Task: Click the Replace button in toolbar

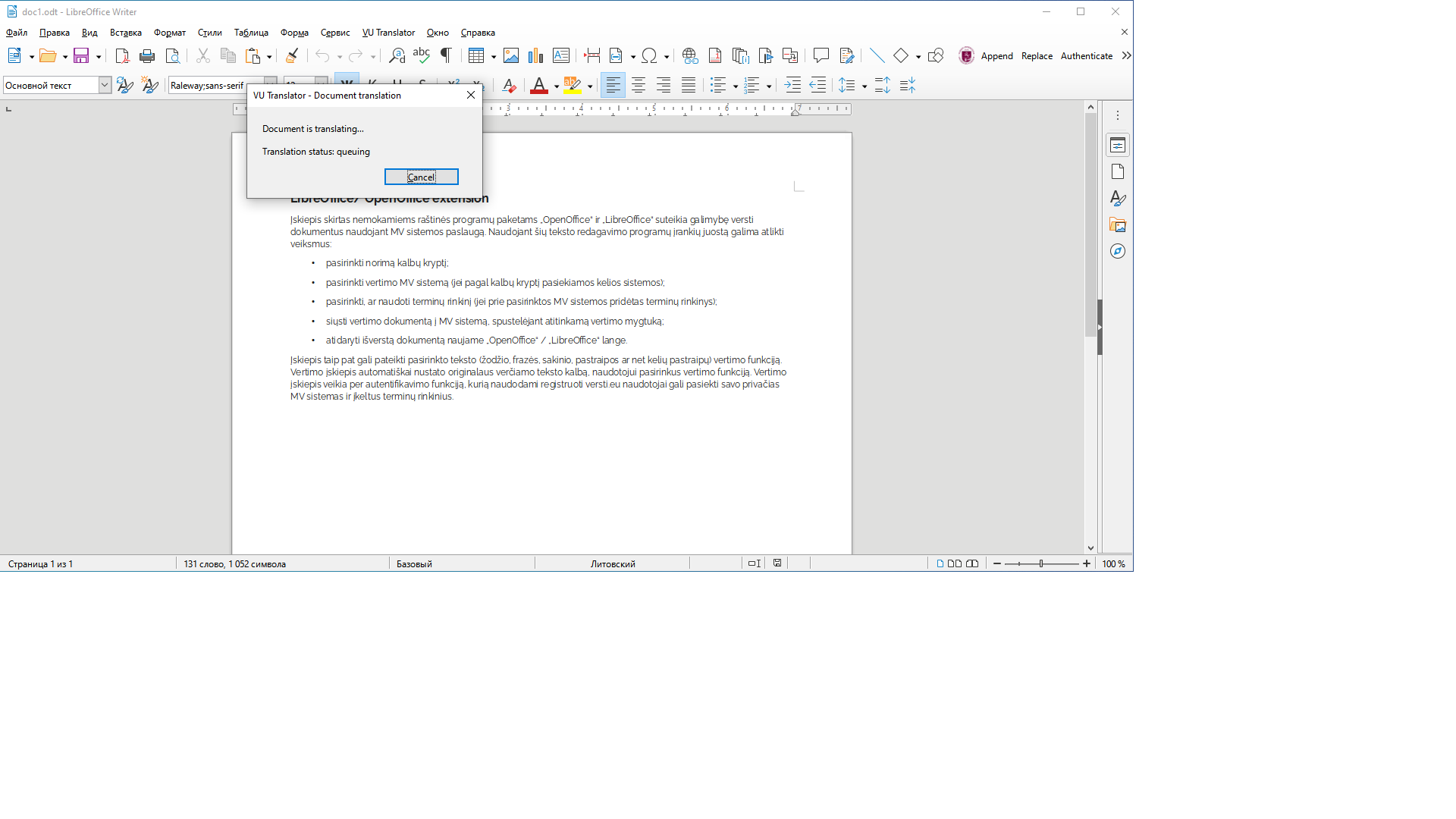Action: click(1037, 56)
